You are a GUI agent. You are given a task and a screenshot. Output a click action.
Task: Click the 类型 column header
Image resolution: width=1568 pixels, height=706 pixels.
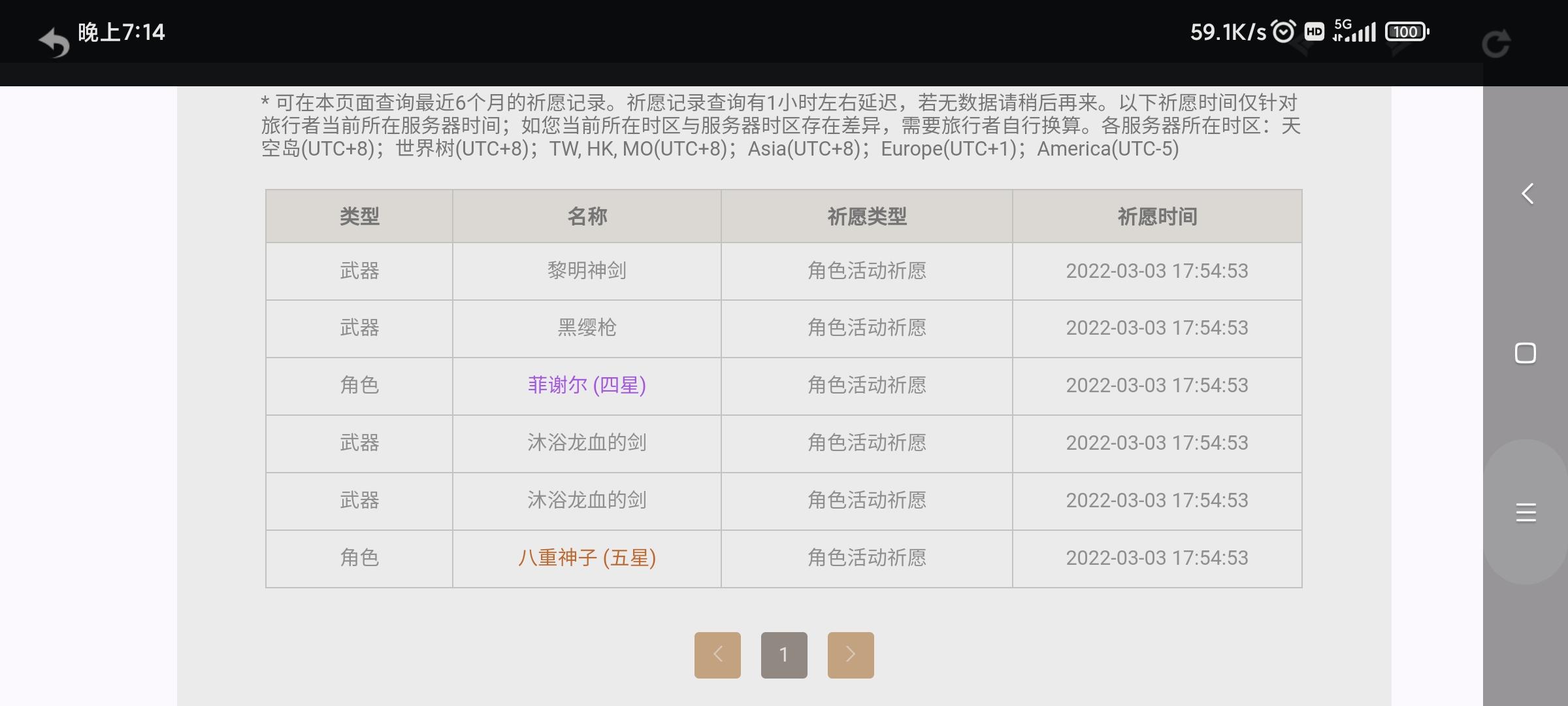click(359, 216)
